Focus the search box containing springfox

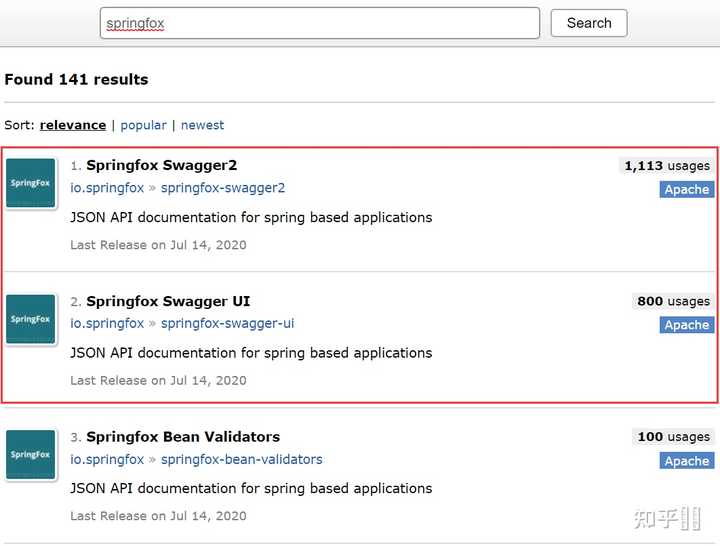click(319, 23)
